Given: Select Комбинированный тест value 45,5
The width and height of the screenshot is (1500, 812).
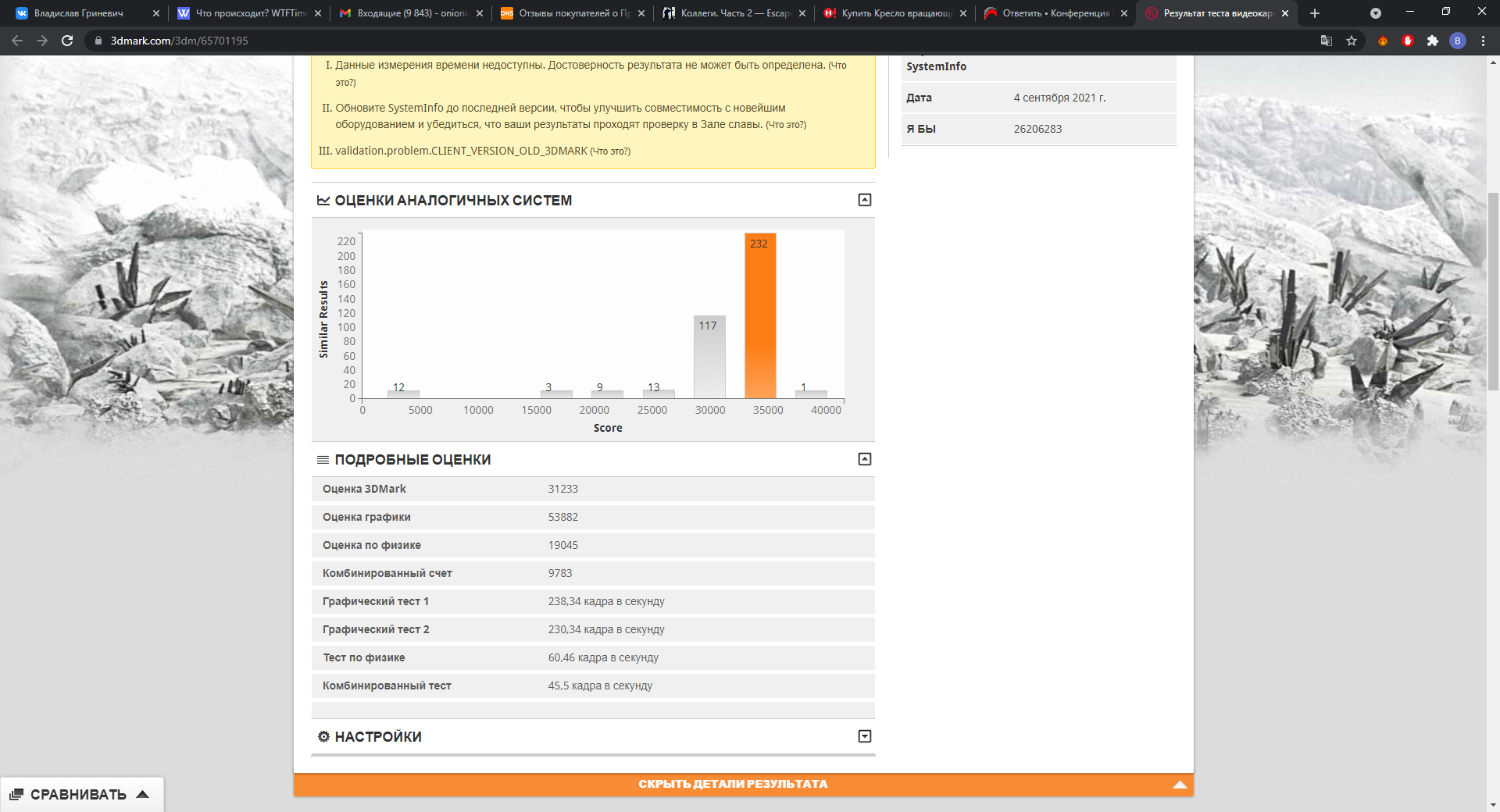Looking at the screenshot, I should click(x=600, y=686).
